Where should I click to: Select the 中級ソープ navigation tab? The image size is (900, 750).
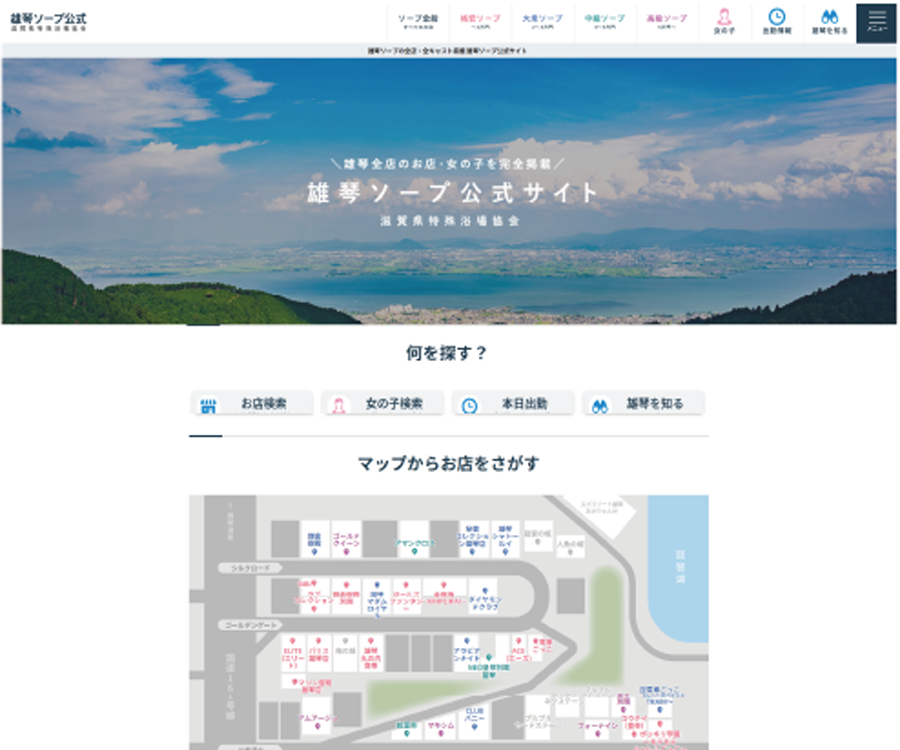(x=604, y=22)
